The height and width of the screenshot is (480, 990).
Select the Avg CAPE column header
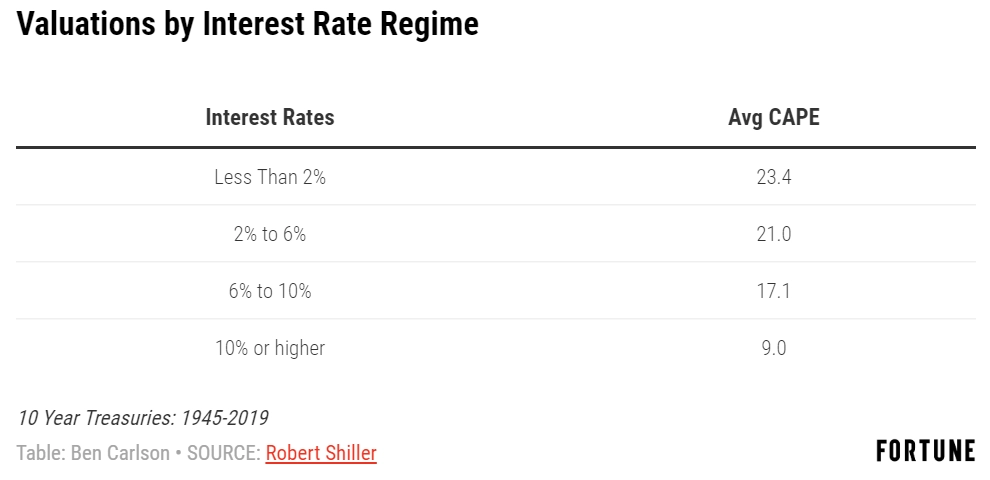point(773,117)
